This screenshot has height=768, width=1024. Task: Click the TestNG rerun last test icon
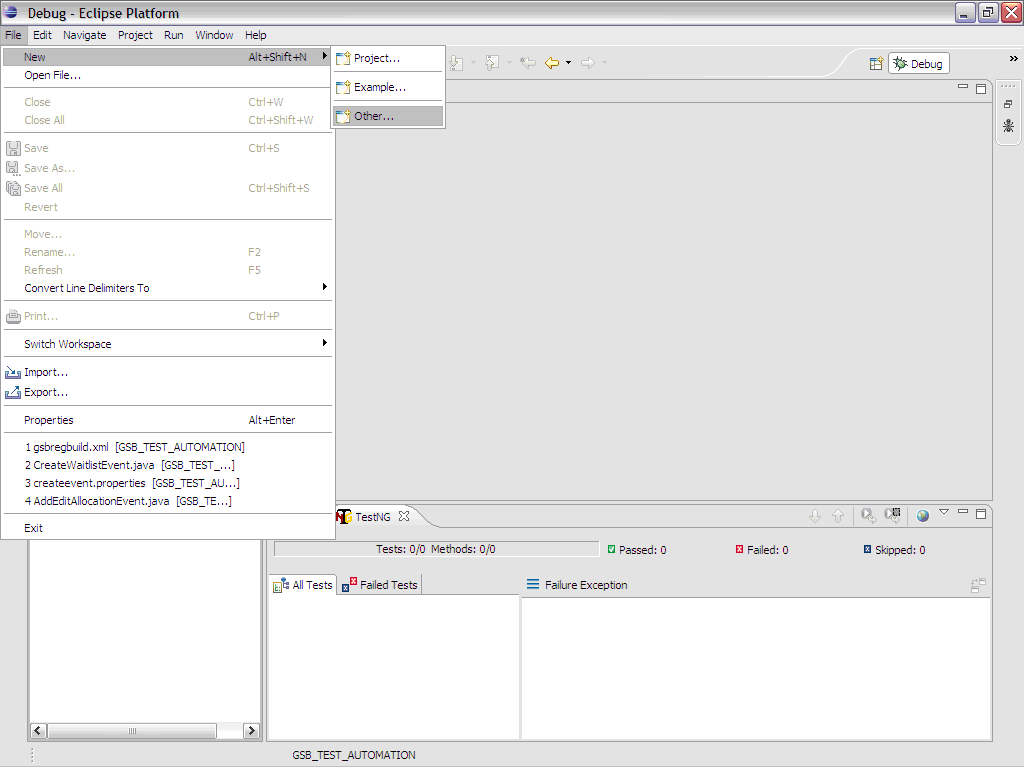(868, 516)
